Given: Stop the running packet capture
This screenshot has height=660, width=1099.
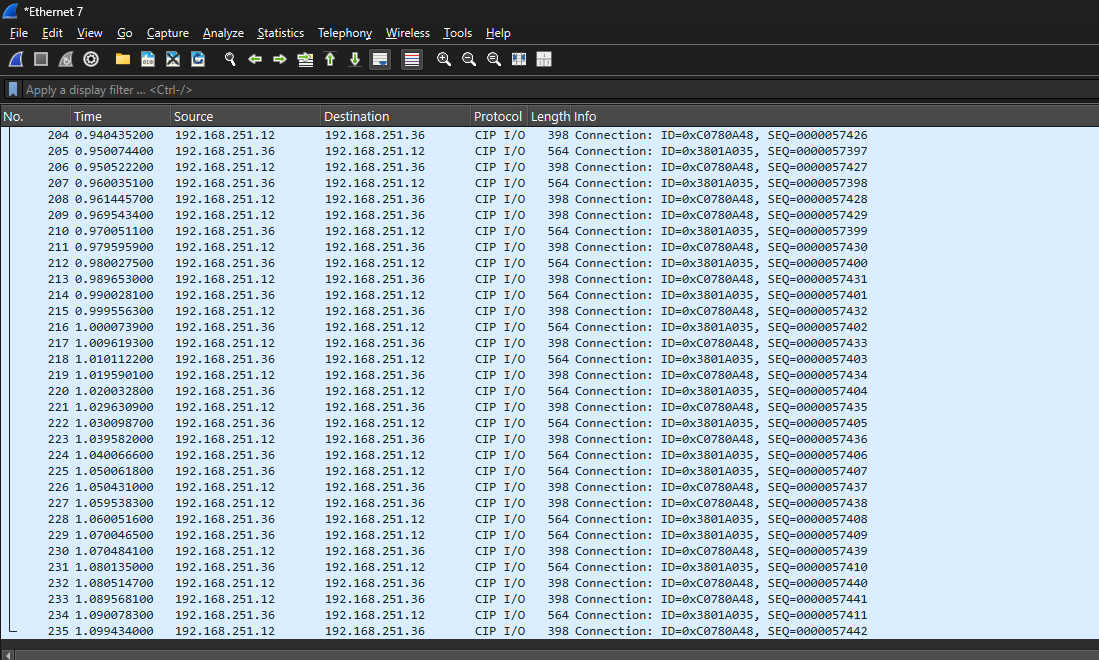Looking at the screenshot, I should (x=41, y=60).
